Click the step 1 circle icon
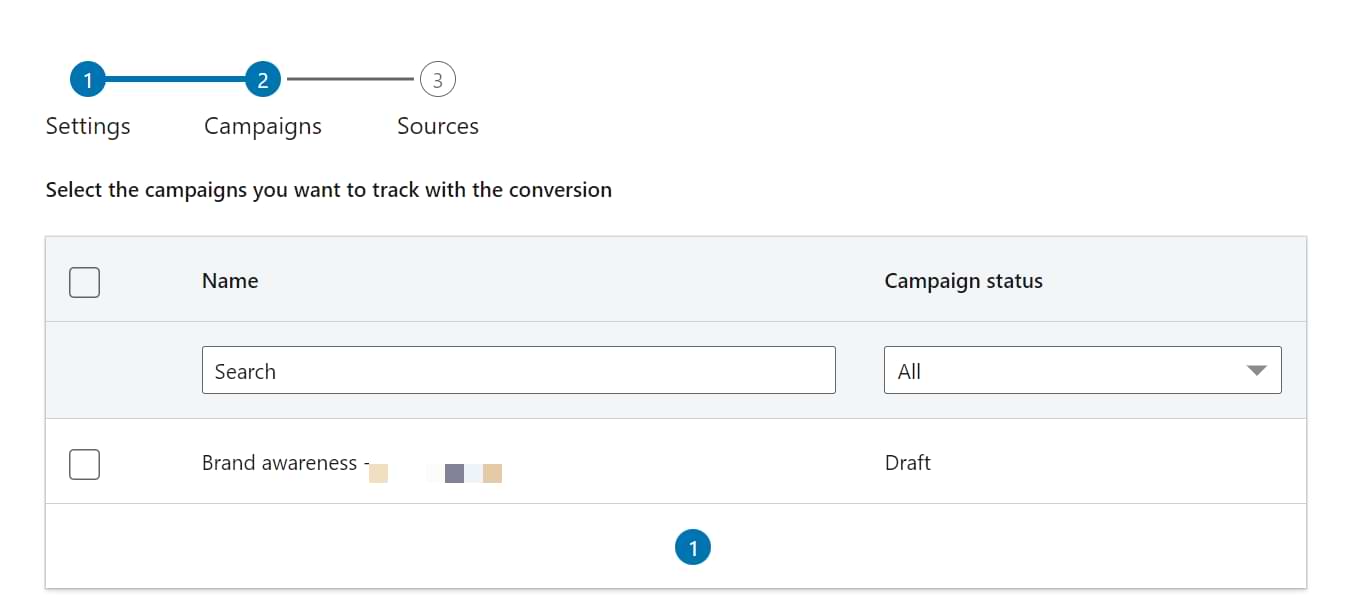Viewport: 1350px width, 614px height. 88,79
